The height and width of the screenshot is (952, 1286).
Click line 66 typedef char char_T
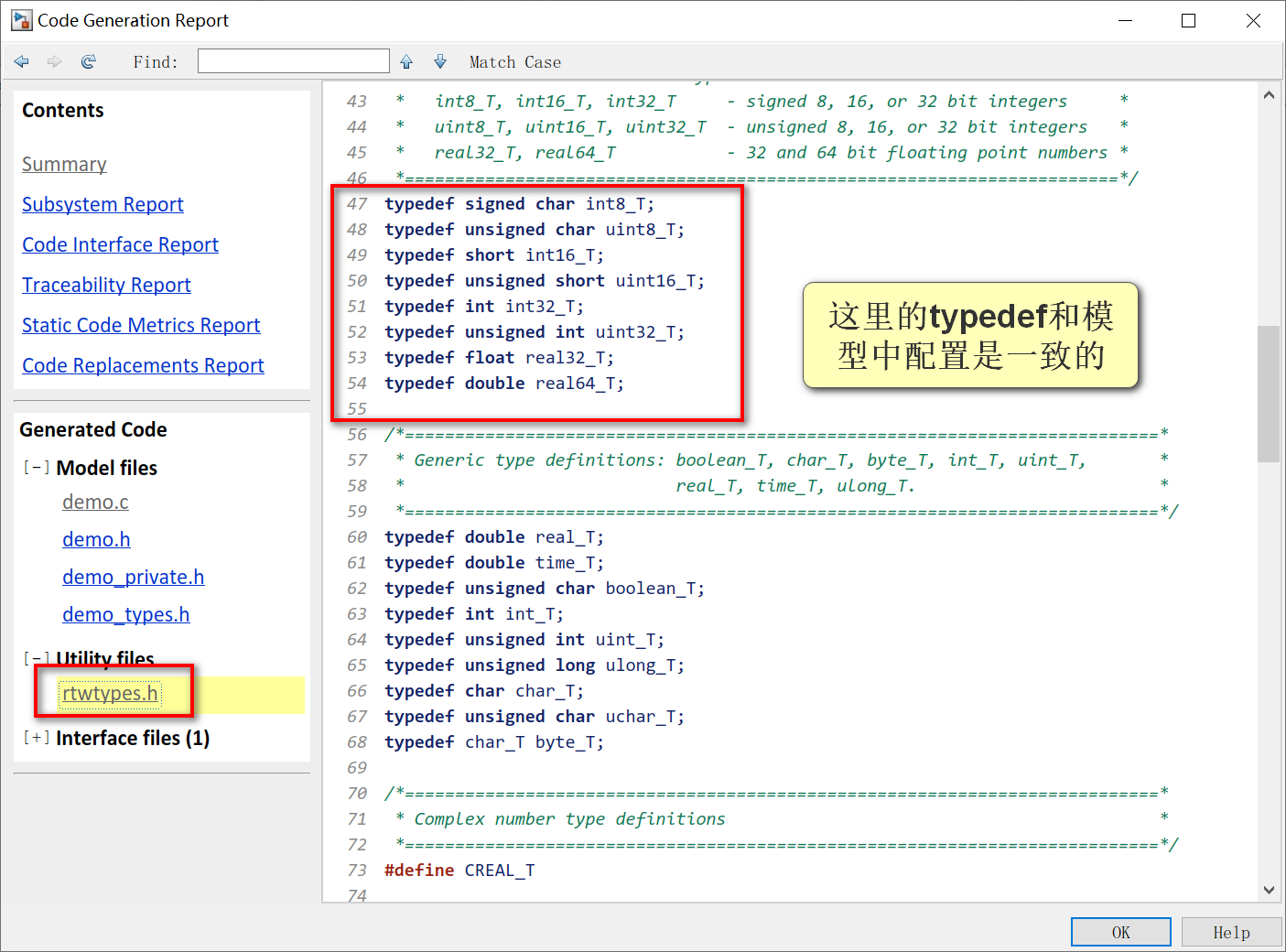coord(484,691)
